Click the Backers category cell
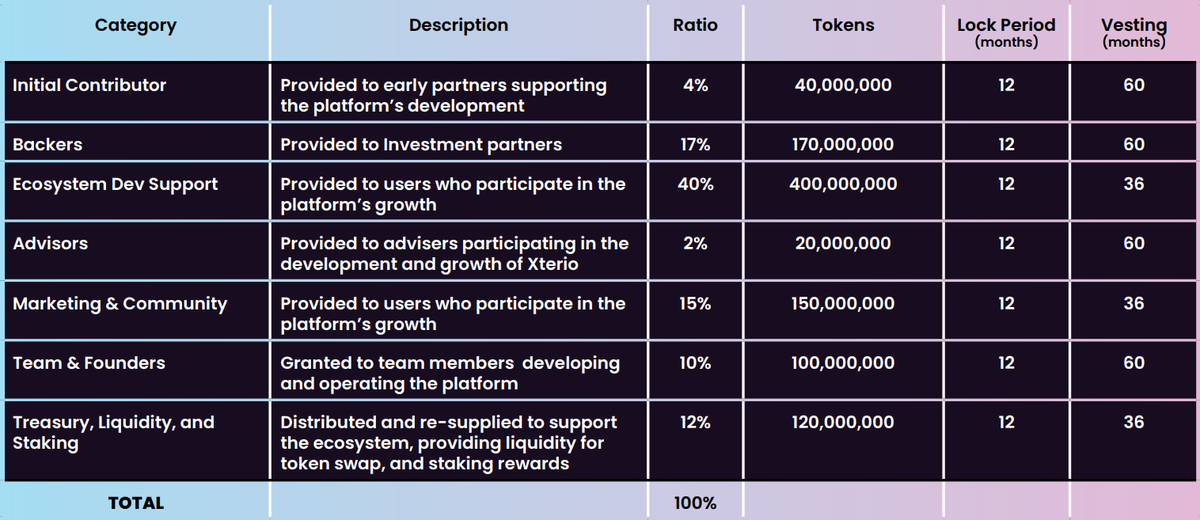The width and height of the screenshot is (1200, 520). tap(48, 145)
